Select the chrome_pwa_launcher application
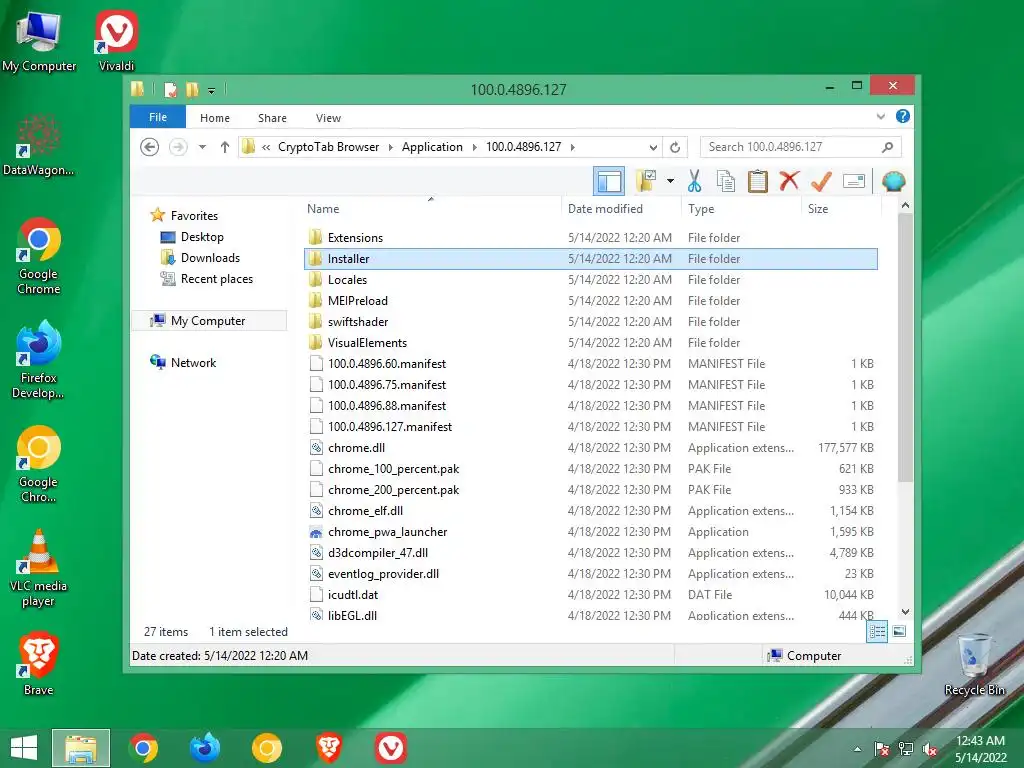 [388, 532]
